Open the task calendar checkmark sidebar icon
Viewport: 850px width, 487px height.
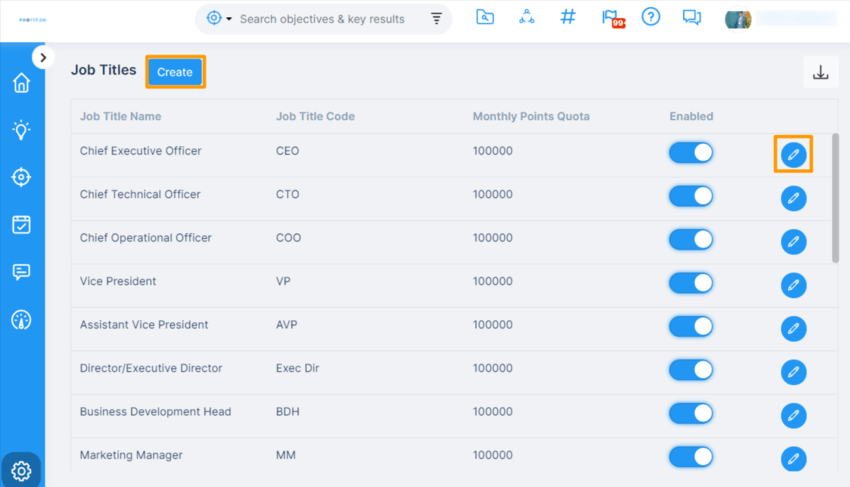(21, 225)
